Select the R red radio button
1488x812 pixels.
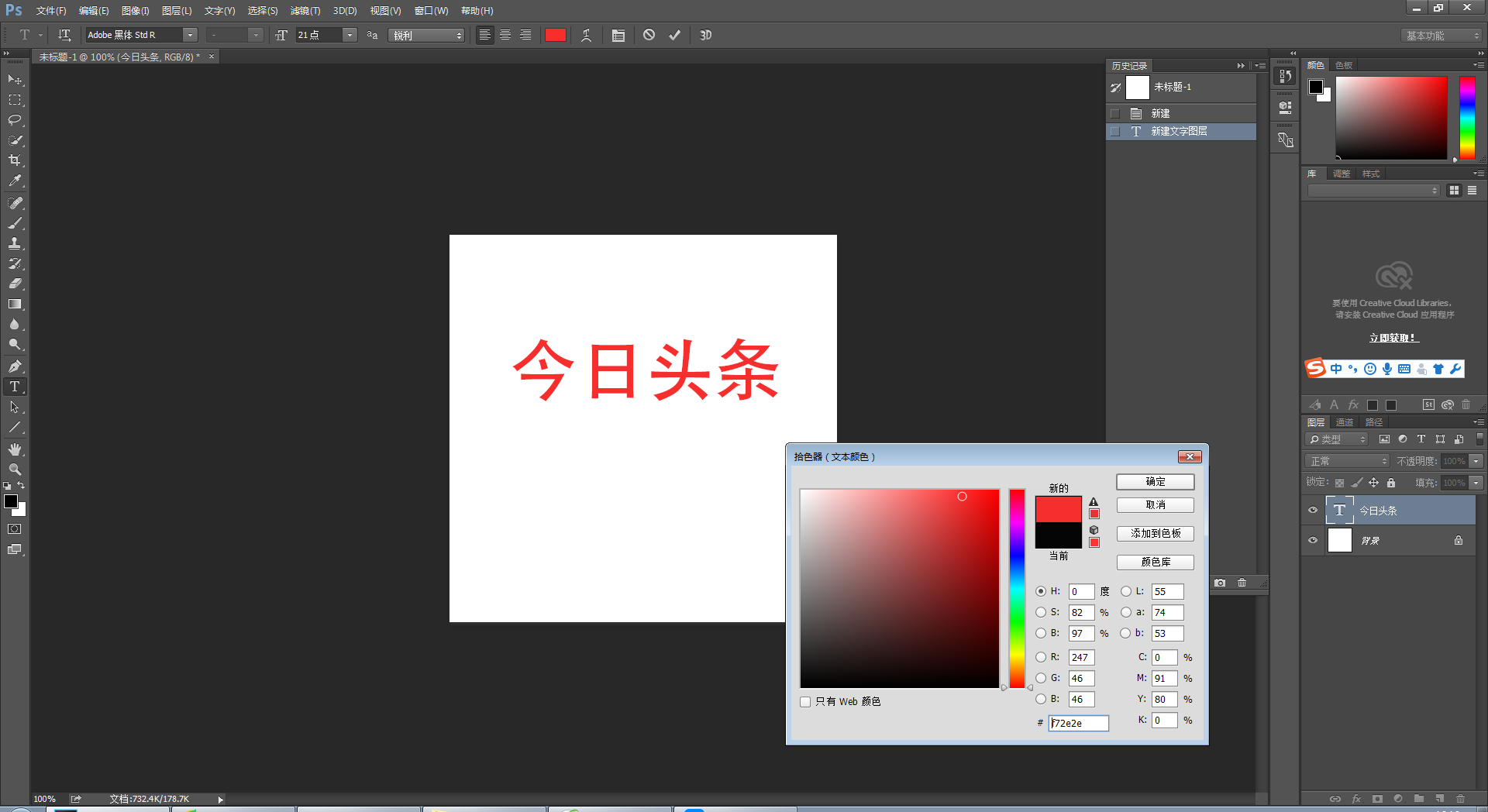click(1041, 657)
